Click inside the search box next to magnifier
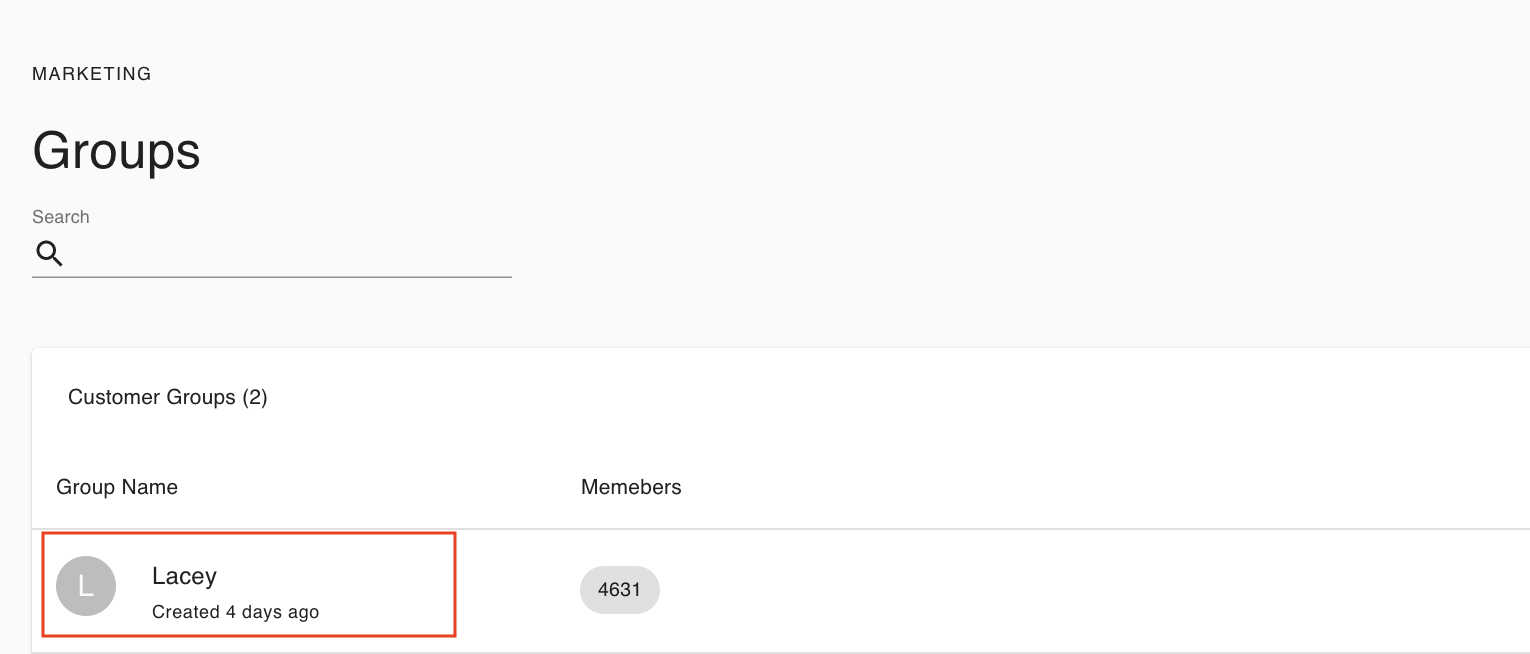Viewport: 1530px width, 654px height. point(290,254)
